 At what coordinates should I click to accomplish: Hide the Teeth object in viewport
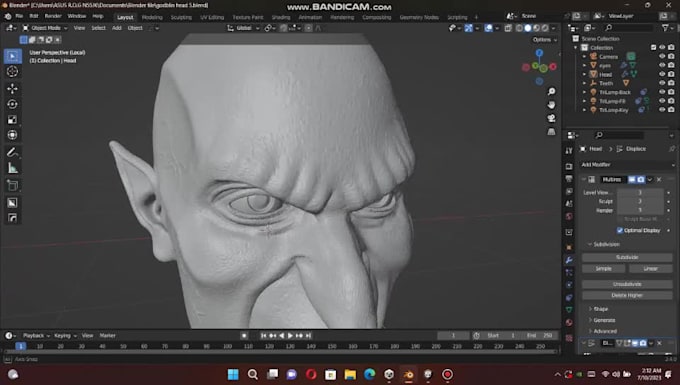click(x=662, y=83)
